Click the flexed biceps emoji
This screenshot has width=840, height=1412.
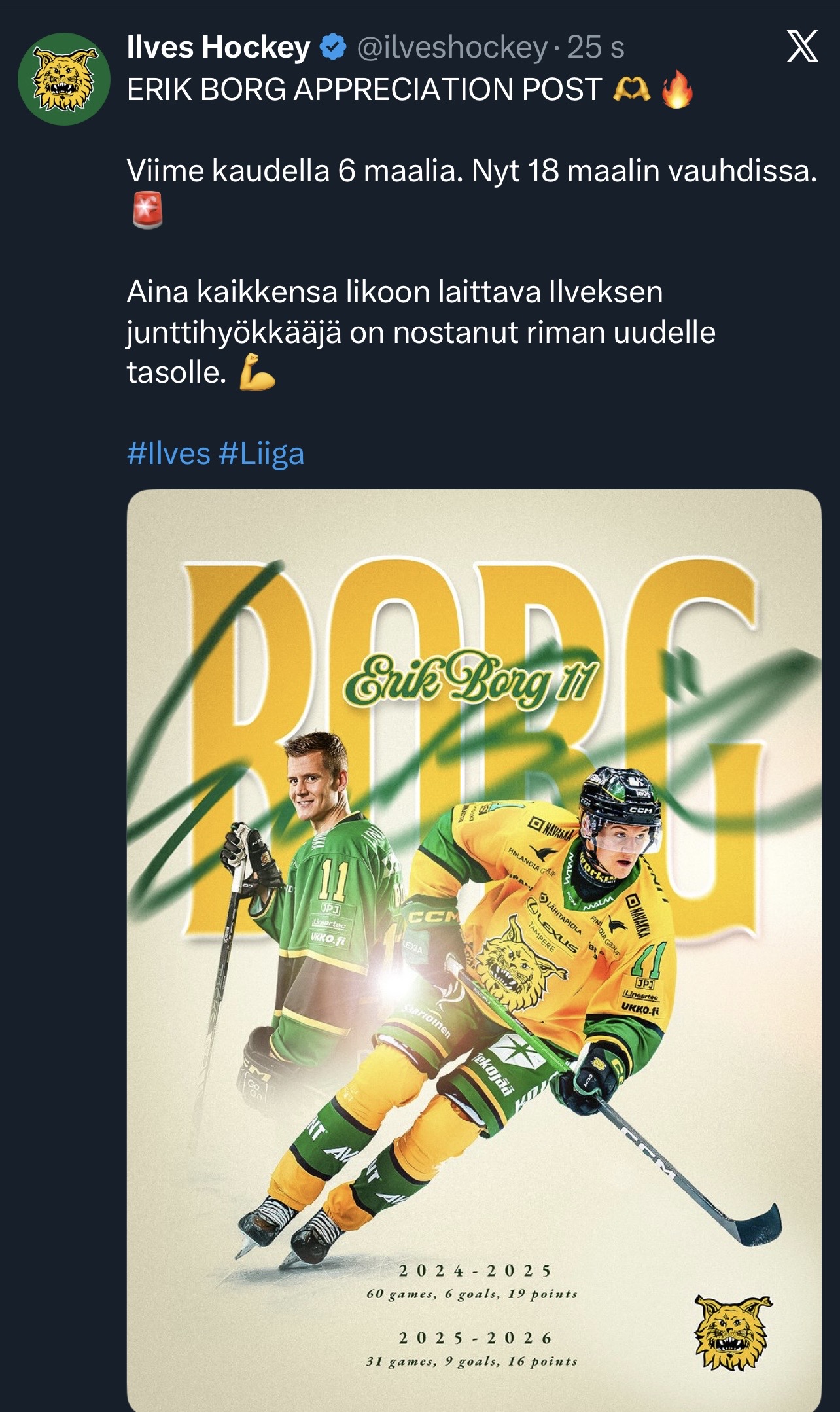coord(256,373)
